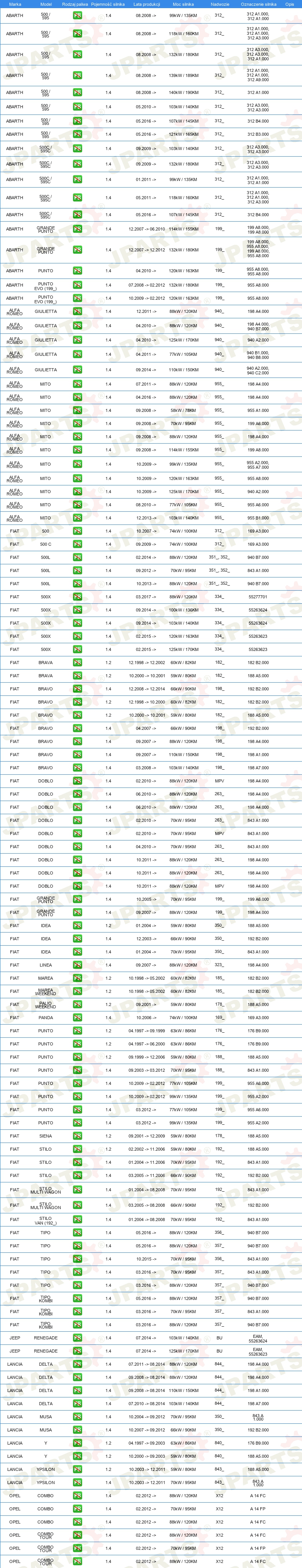Click fuel icon in FIAT DOBLO 04.2010 row
The height and width of the screenshot is (1568, 302).
tap(77, 847)
